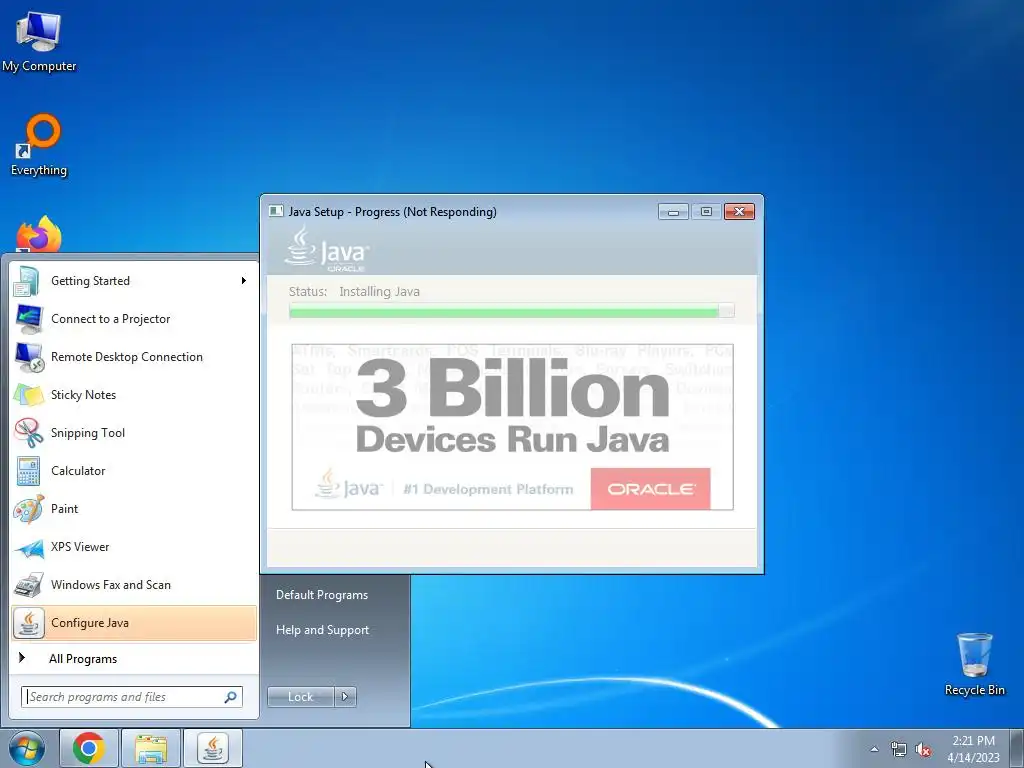Viewport: 1024px width, 768px height.
Task: Focus the Search programs and files field
Action: point(132,697)
